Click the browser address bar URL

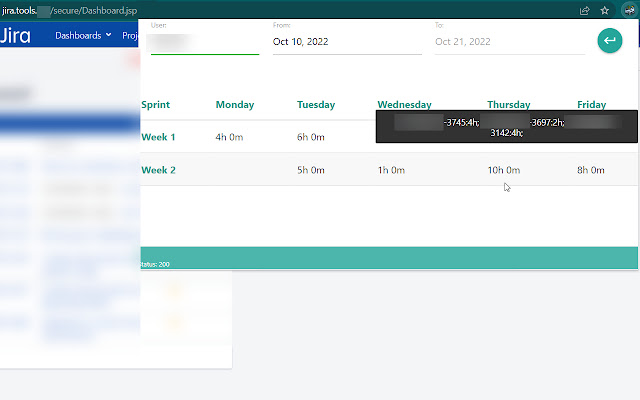(69, 11)
